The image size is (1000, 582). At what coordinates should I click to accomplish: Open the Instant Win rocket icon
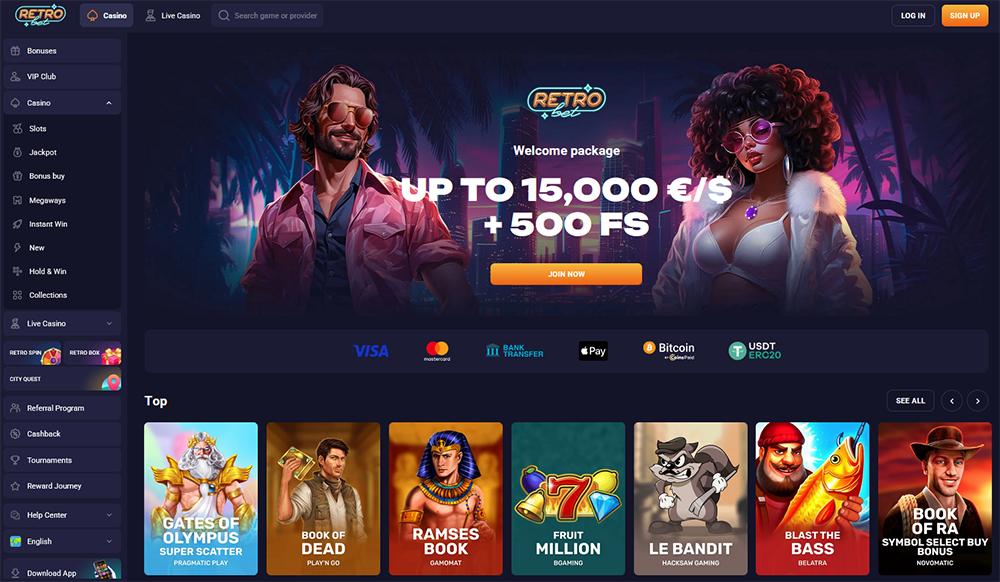click(x=17, y=224)
